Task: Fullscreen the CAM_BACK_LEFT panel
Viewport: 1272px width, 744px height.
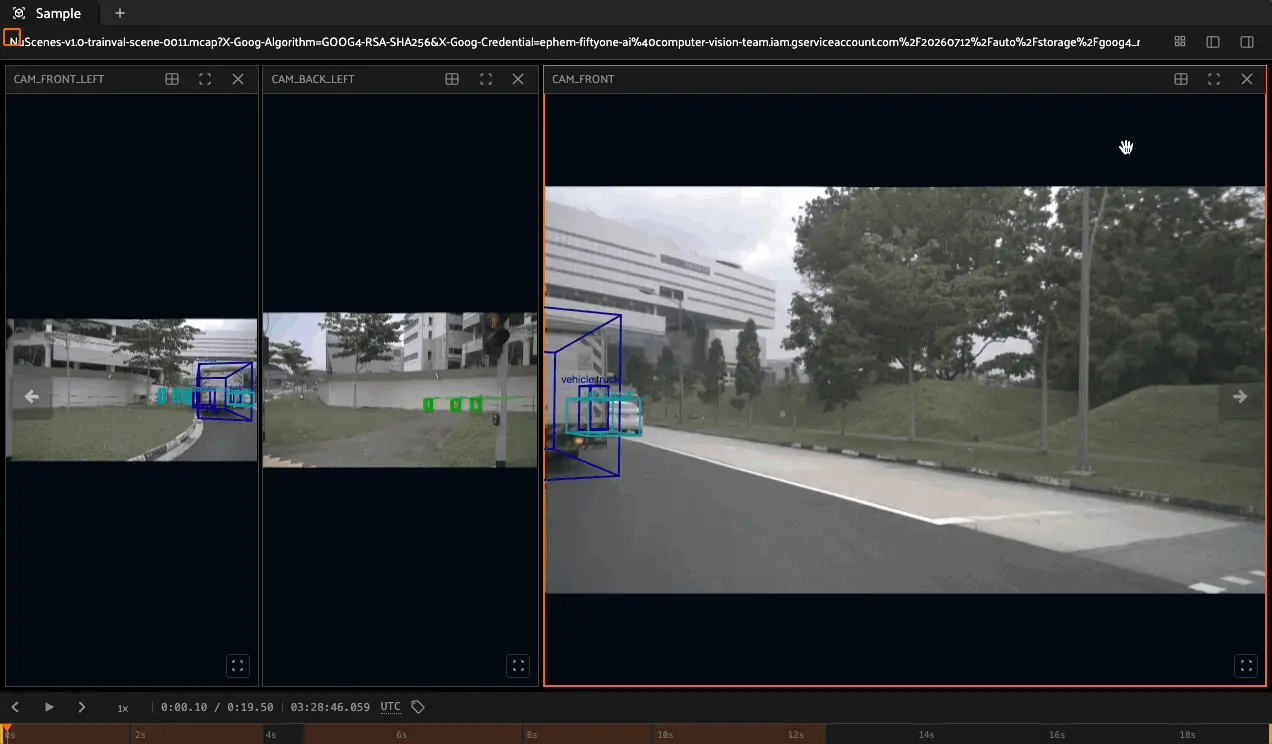Action: [485, 79]
